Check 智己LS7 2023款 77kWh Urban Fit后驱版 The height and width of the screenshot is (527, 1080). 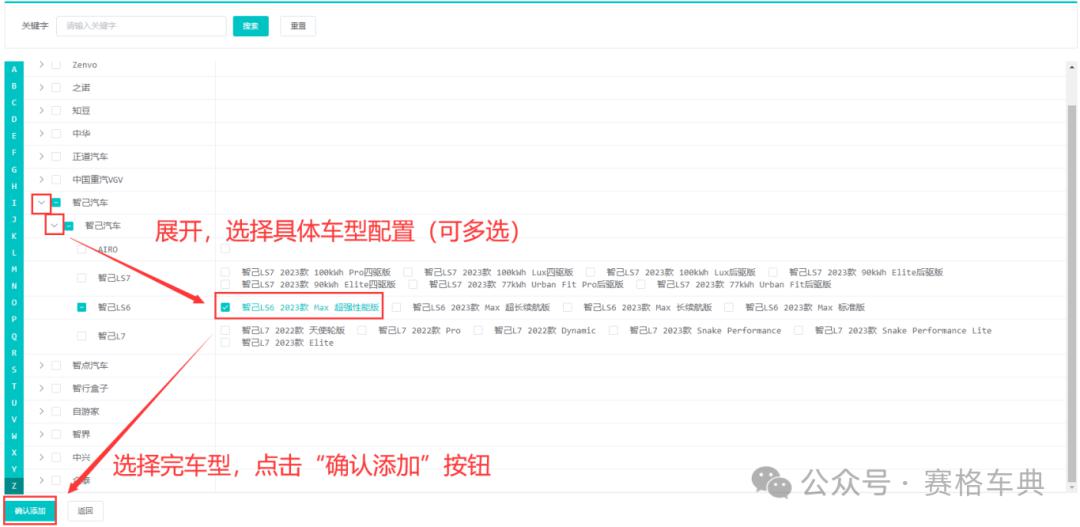click(x=641, y=284)
